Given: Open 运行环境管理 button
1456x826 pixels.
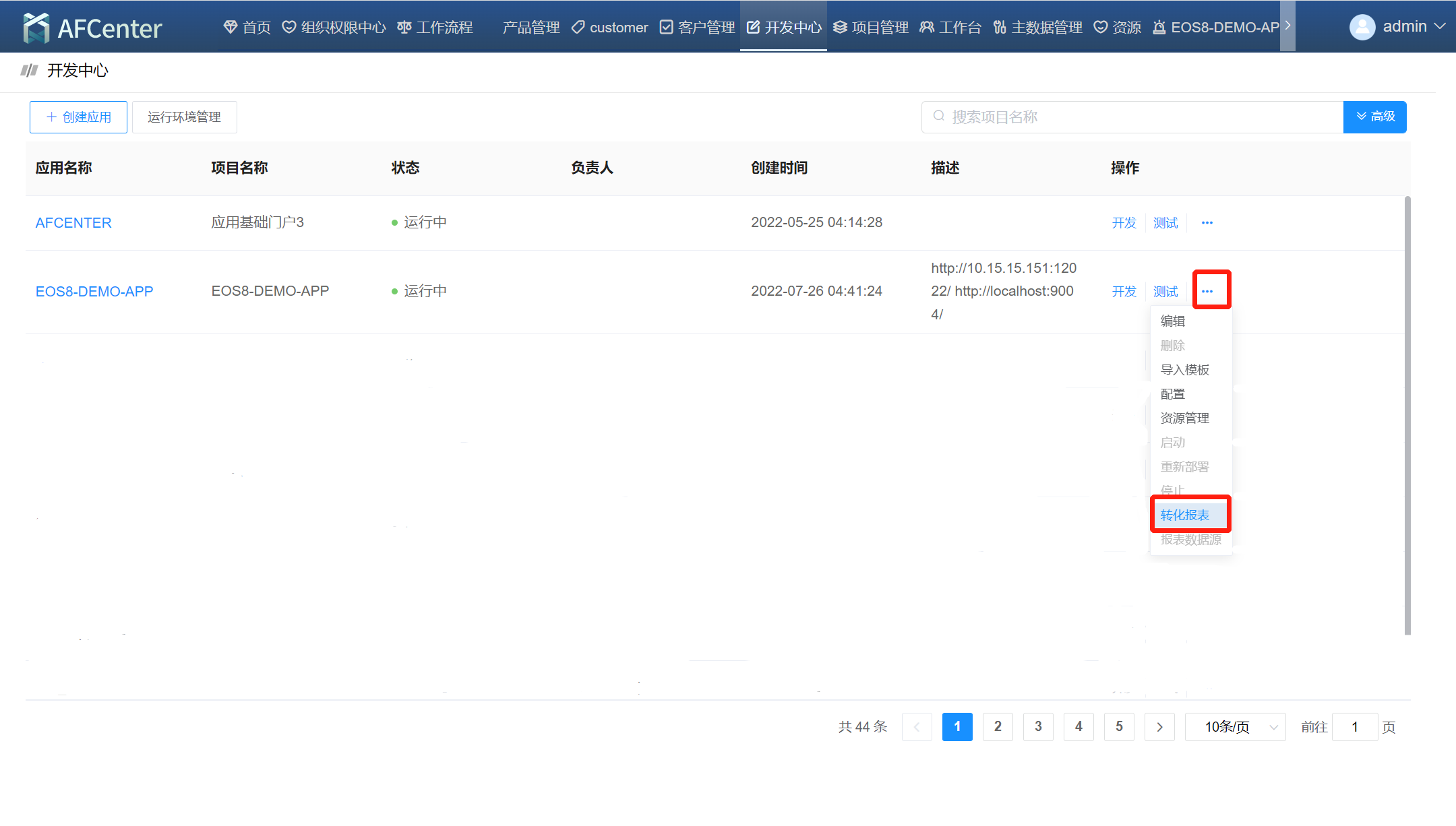Looking at the screenshot, I should (x=184, y=117).
